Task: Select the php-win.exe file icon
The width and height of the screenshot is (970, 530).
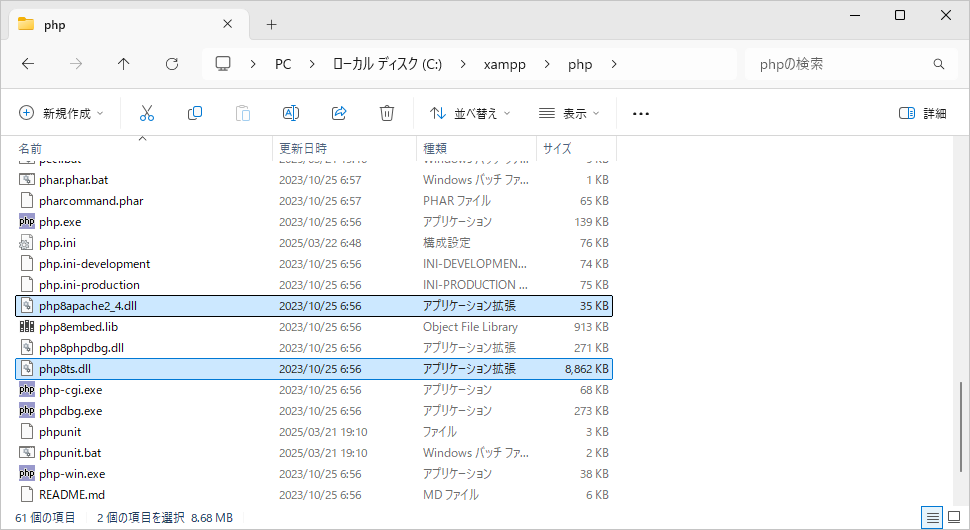Action: click(27, 474)
